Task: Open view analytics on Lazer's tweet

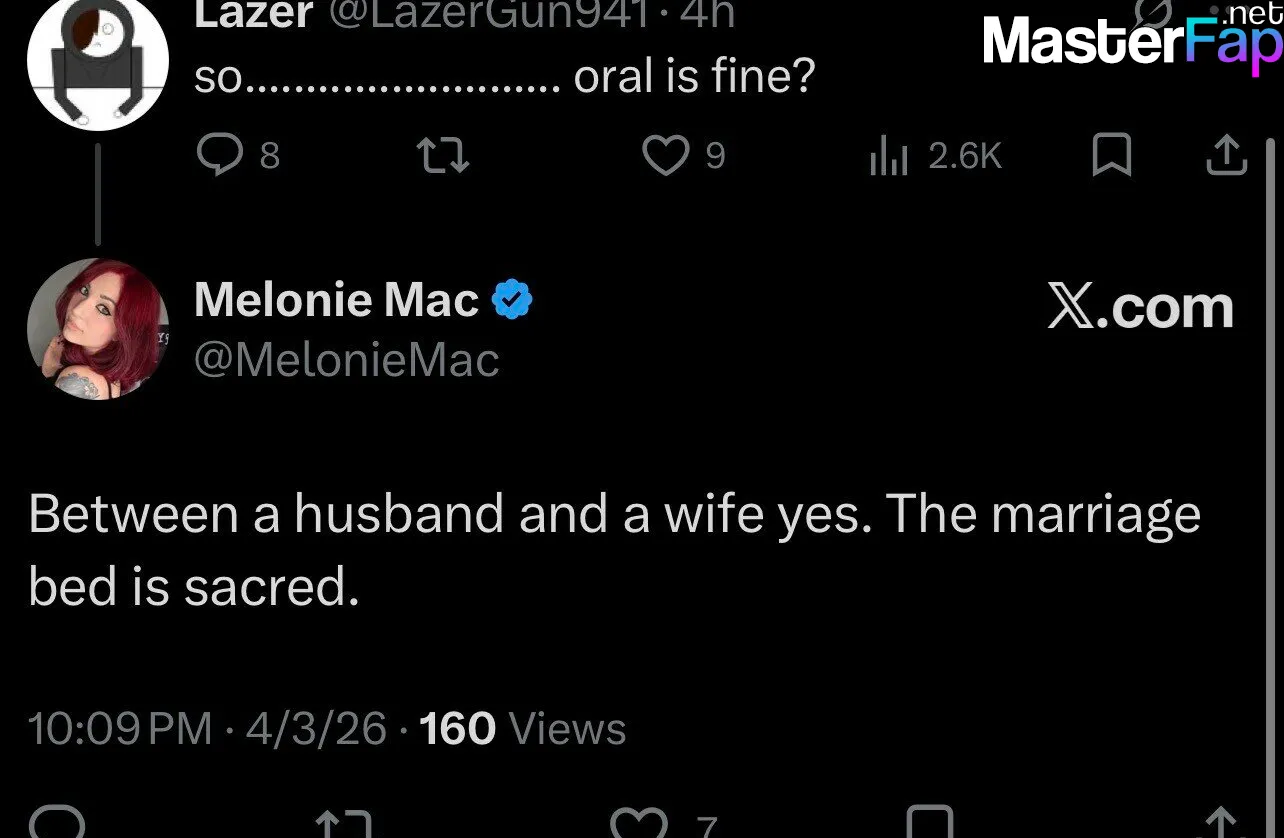Action: coord(888,157)
